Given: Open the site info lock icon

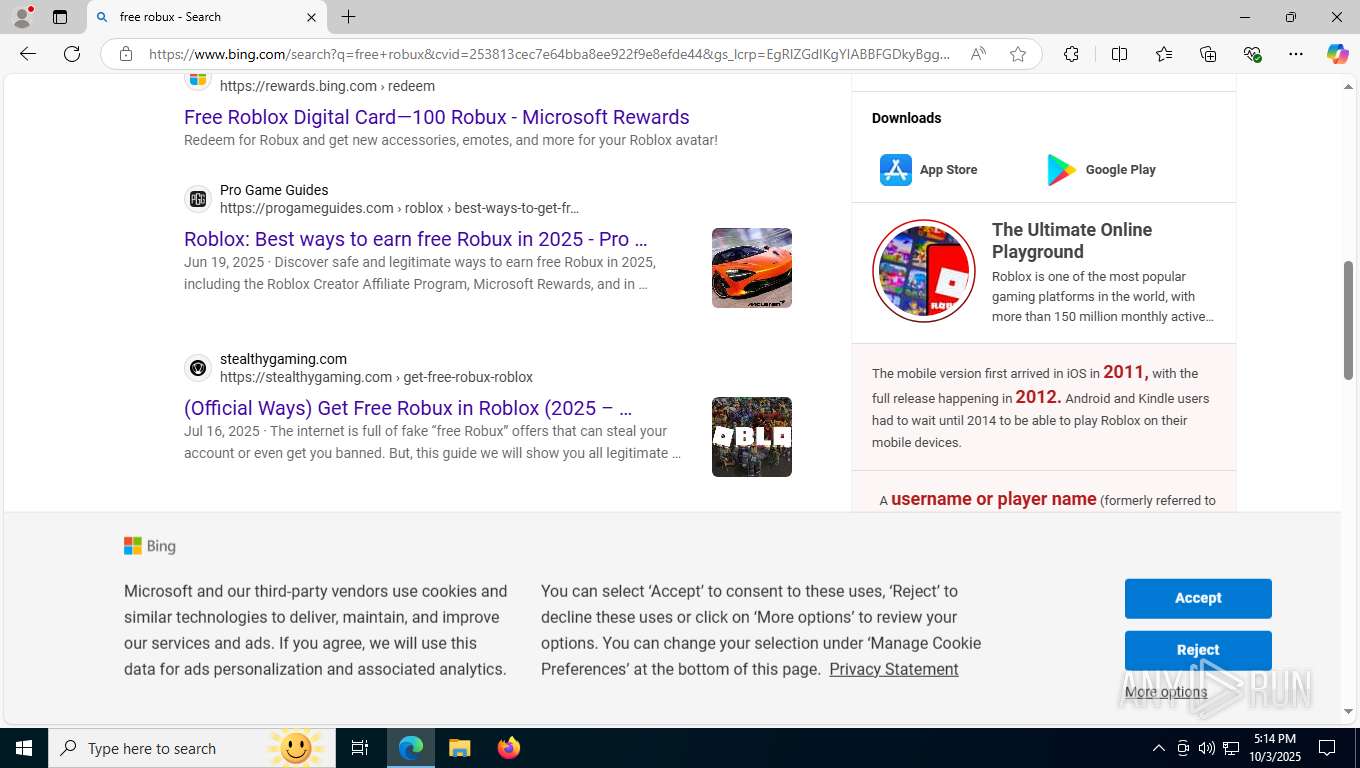Looking at the screenshot, I should tap(126, 54).
